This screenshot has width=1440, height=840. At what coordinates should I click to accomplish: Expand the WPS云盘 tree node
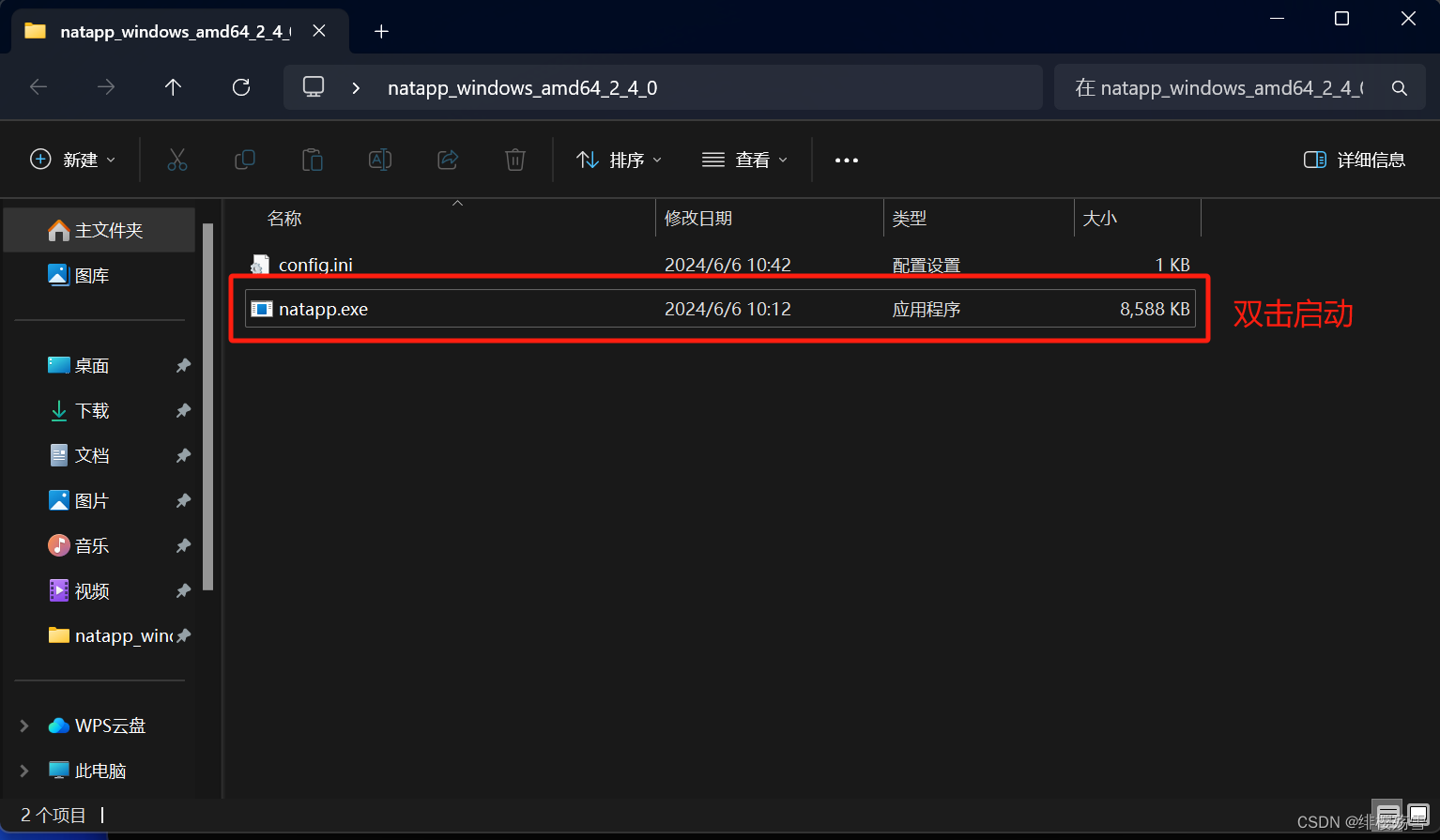(x=24, y=725)
